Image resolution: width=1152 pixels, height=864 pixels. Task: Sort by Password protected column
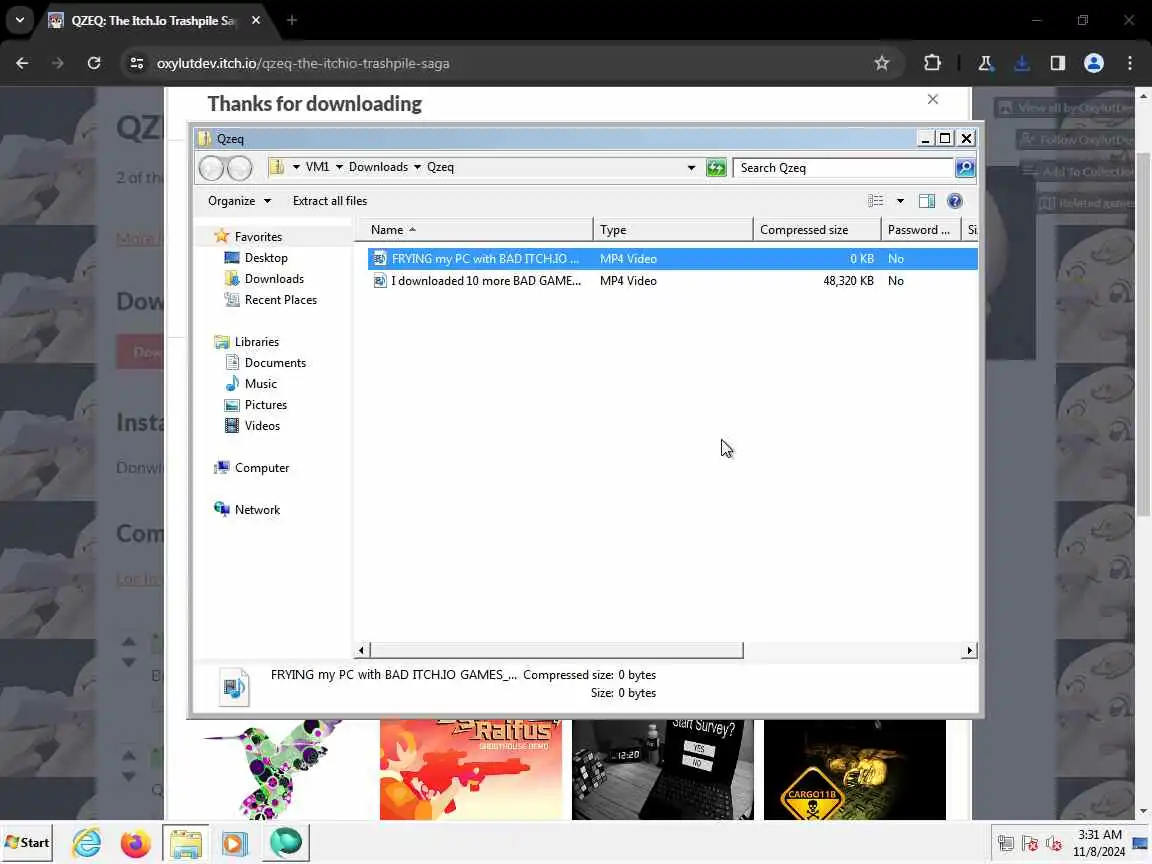pos(921,230)
